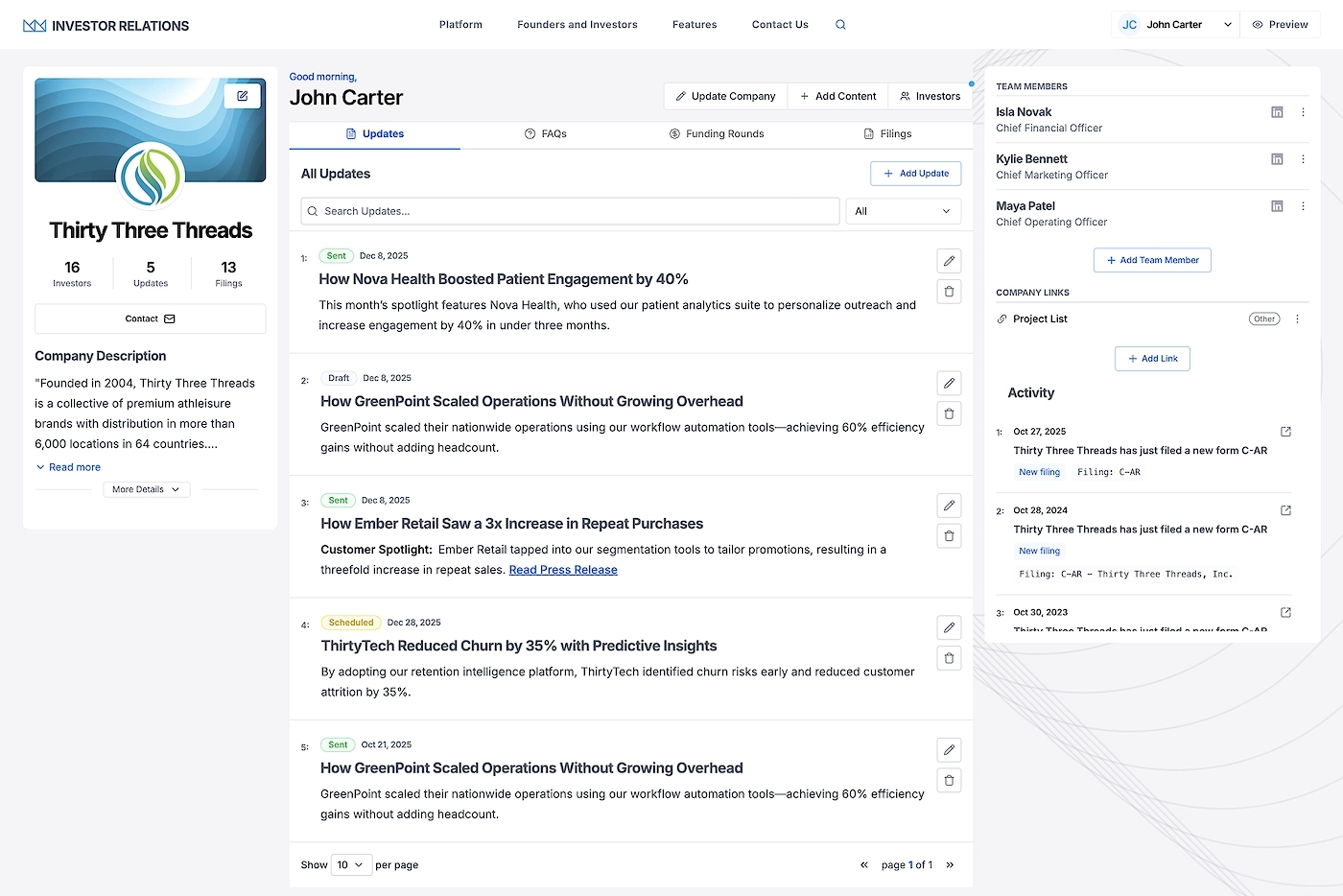Click the Add Update button
The image size is (1343, 896).
click(915, 174)
